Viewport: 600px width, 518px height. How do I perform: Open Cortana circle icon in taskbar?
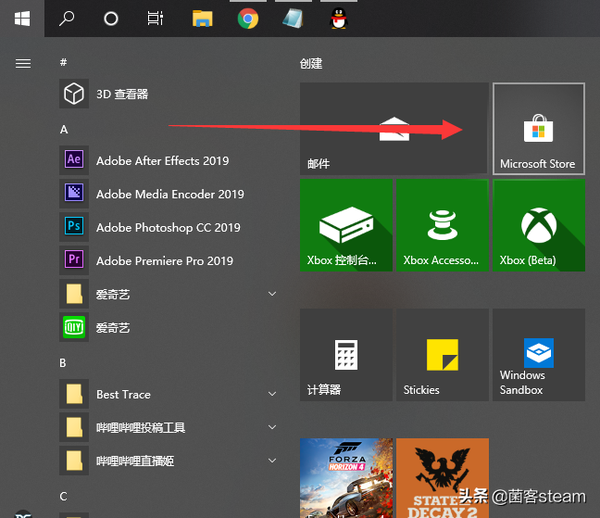pos(111,18)
